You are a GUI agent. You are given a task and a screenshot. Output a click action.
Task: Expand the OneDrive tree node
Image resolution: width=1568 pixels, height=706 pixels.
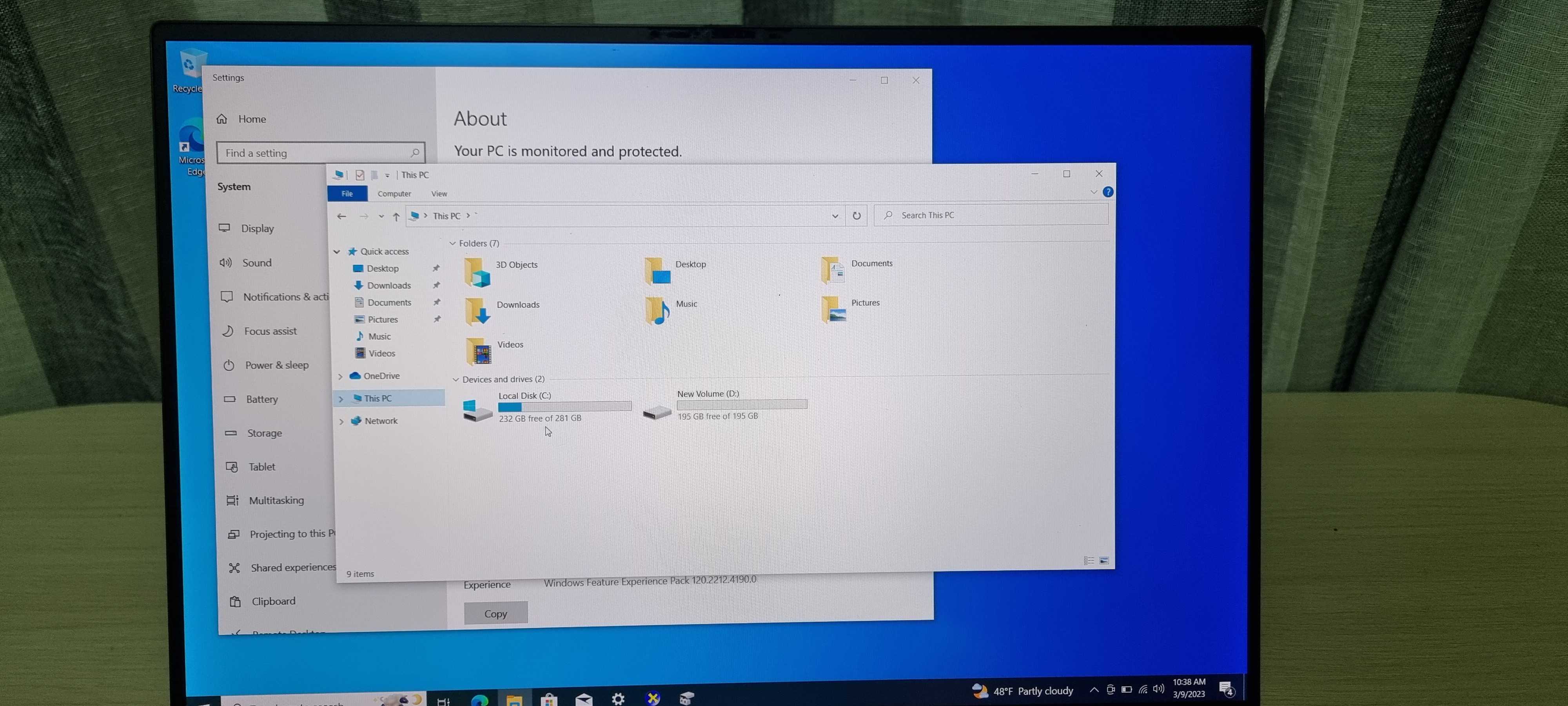click(340, 377)
